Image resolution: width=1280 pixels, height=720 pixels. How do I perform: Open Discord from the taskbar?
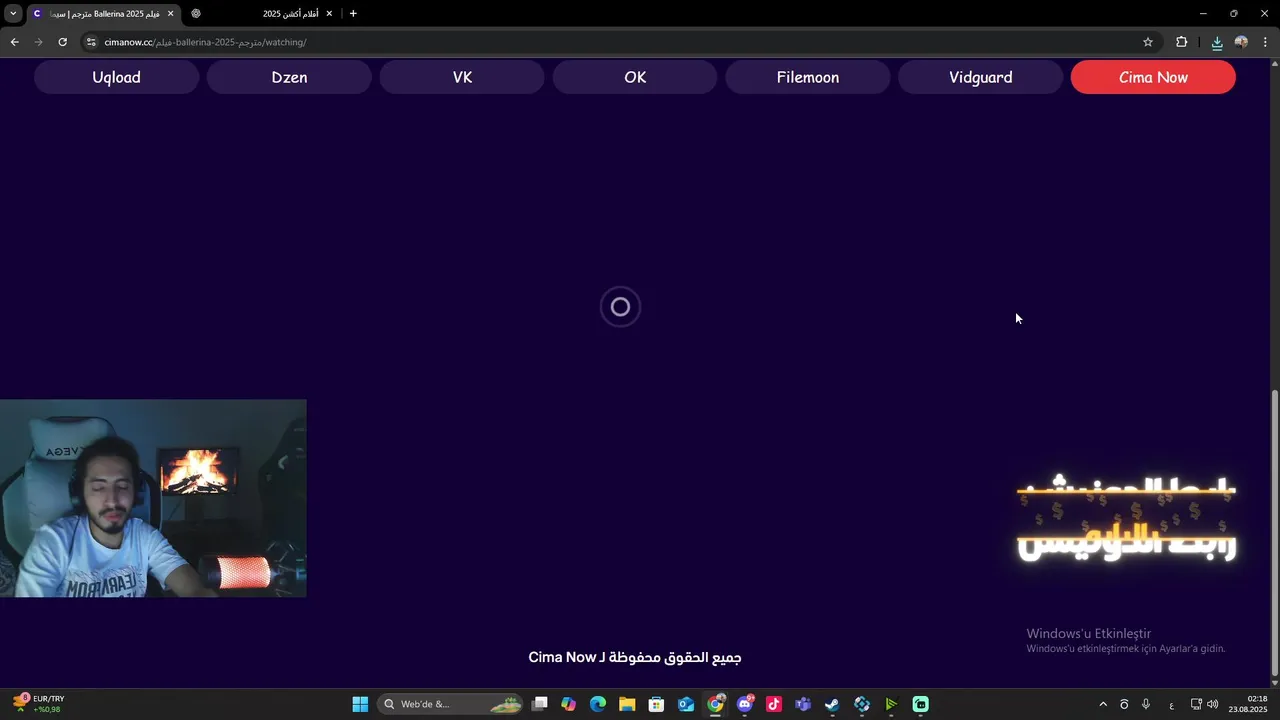pos(745,704)
